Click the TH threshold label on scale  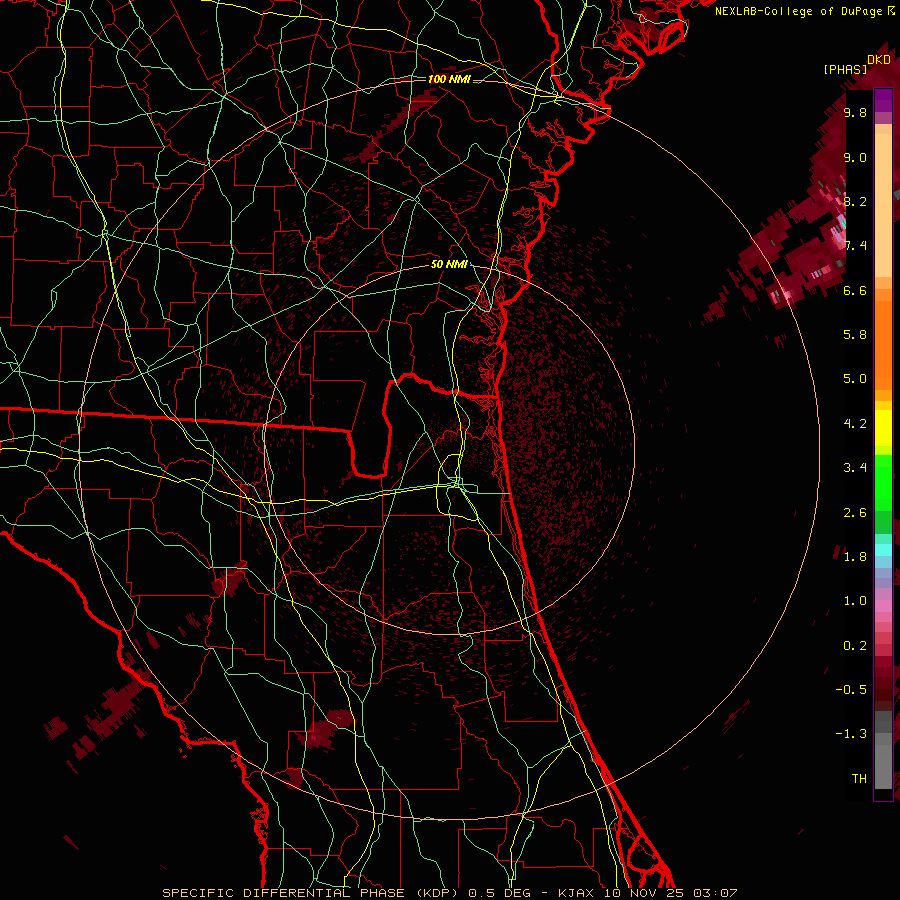click(x=859, y=778)
